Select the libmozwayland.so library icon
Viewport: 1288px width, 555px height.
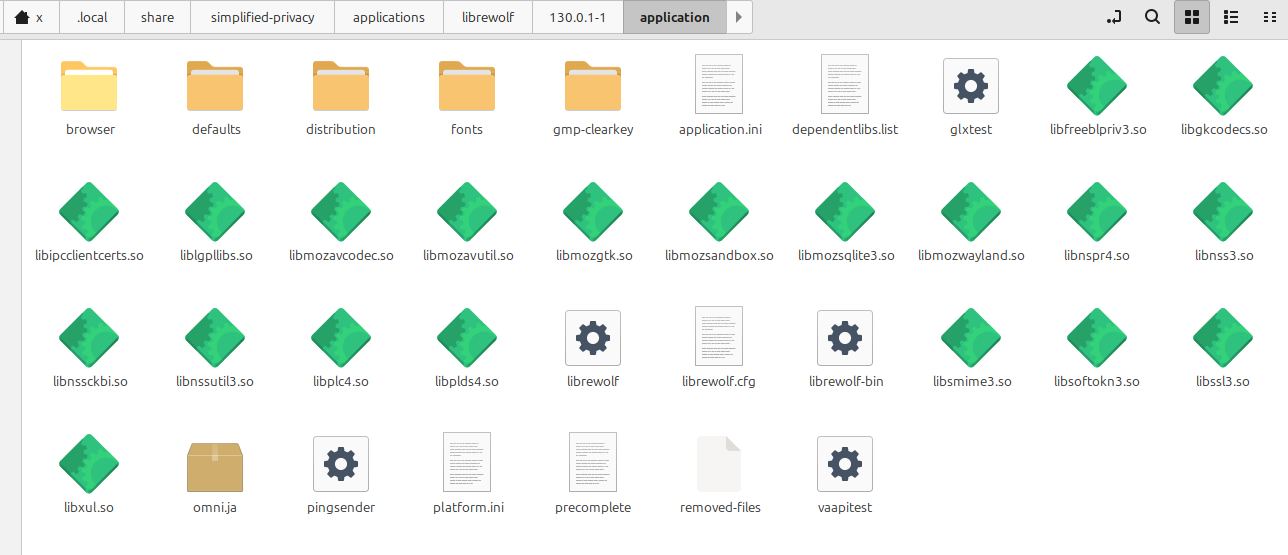[971, 211]
